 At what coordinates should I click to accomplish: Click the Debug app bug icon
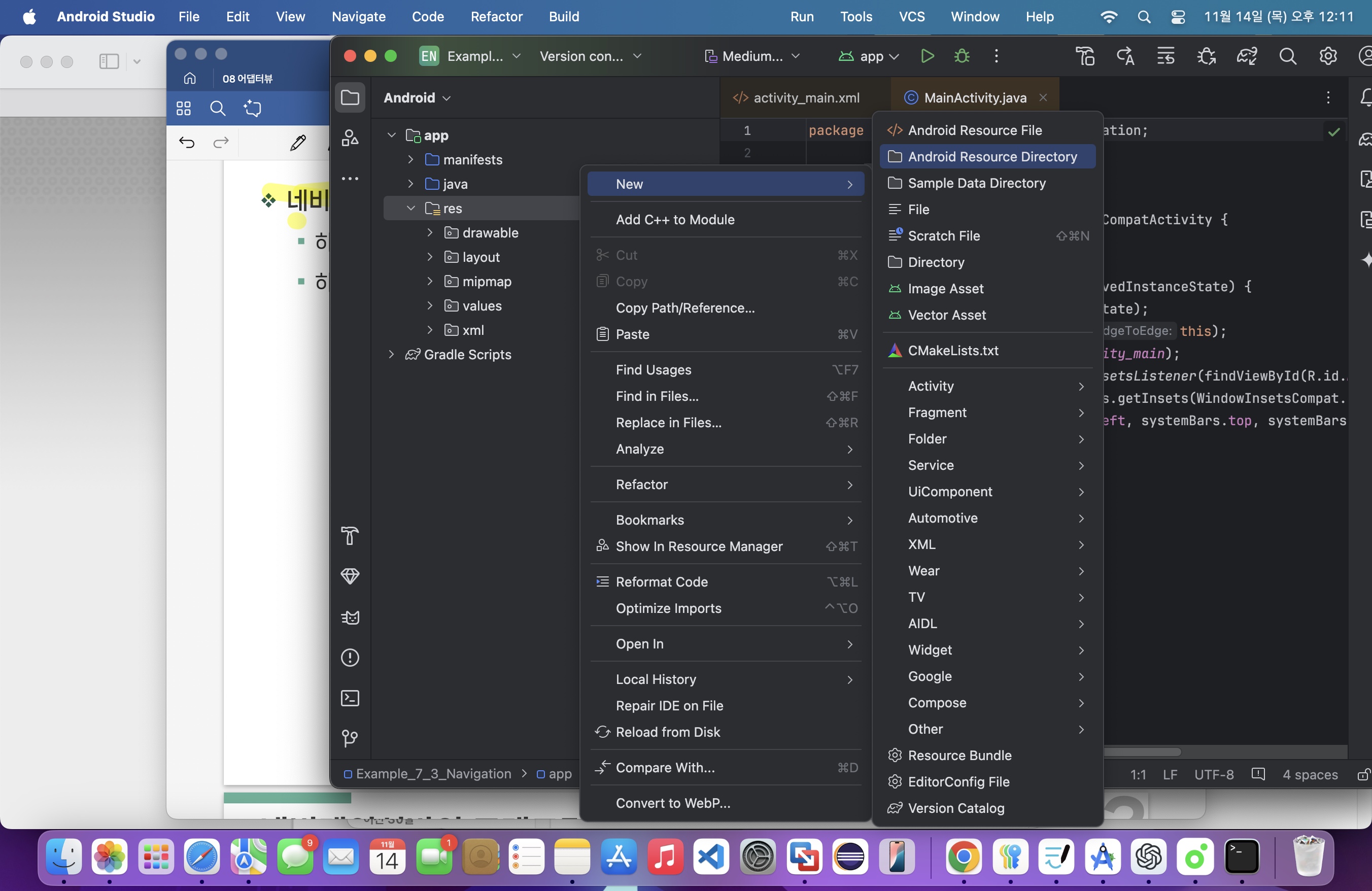[x=962, y=56]
